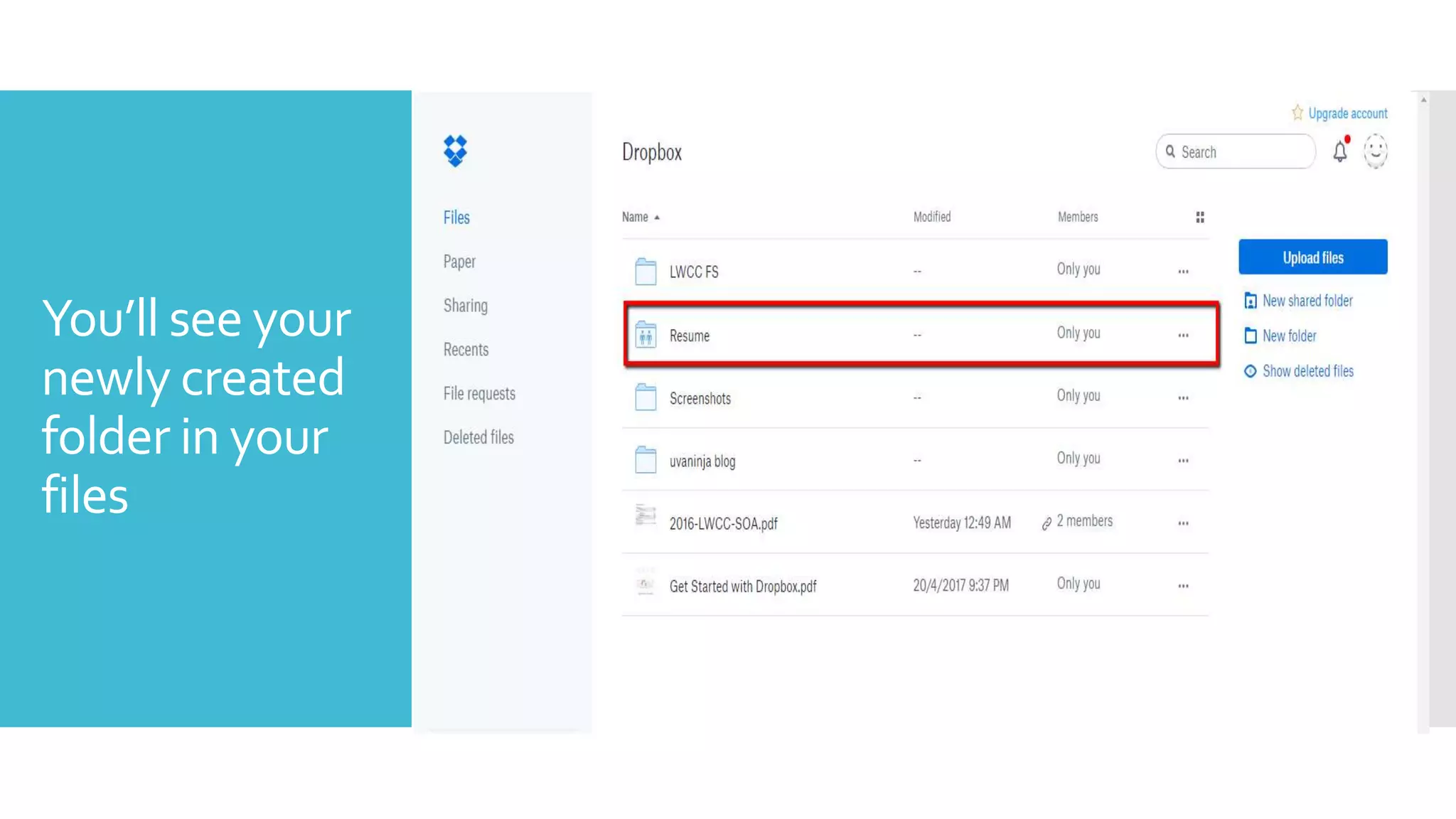This screenshot has width=1456, height=819.
Task: Click the LWCC FS folder icon
Action: [646, 272]
